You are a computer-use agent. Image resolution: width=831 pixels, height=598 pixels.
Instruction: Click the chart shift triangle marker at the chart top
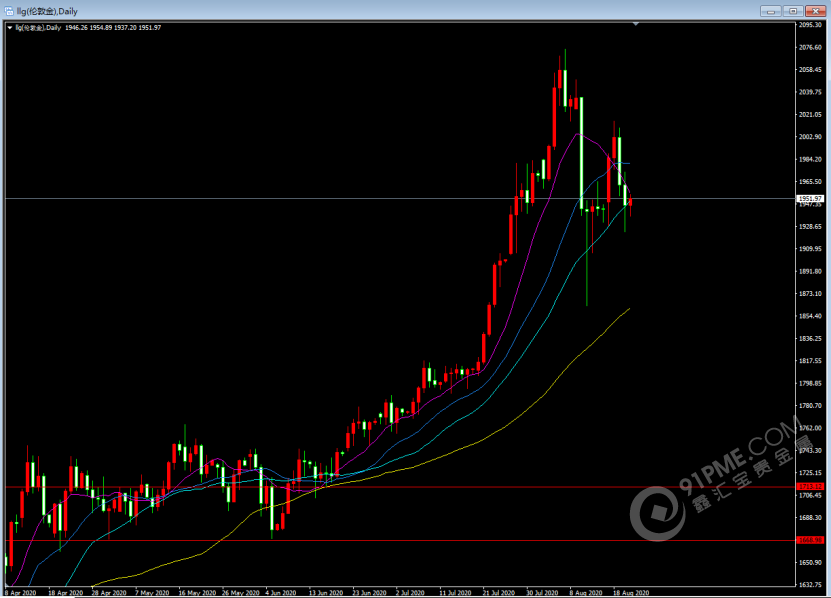[x=635, y=24]
